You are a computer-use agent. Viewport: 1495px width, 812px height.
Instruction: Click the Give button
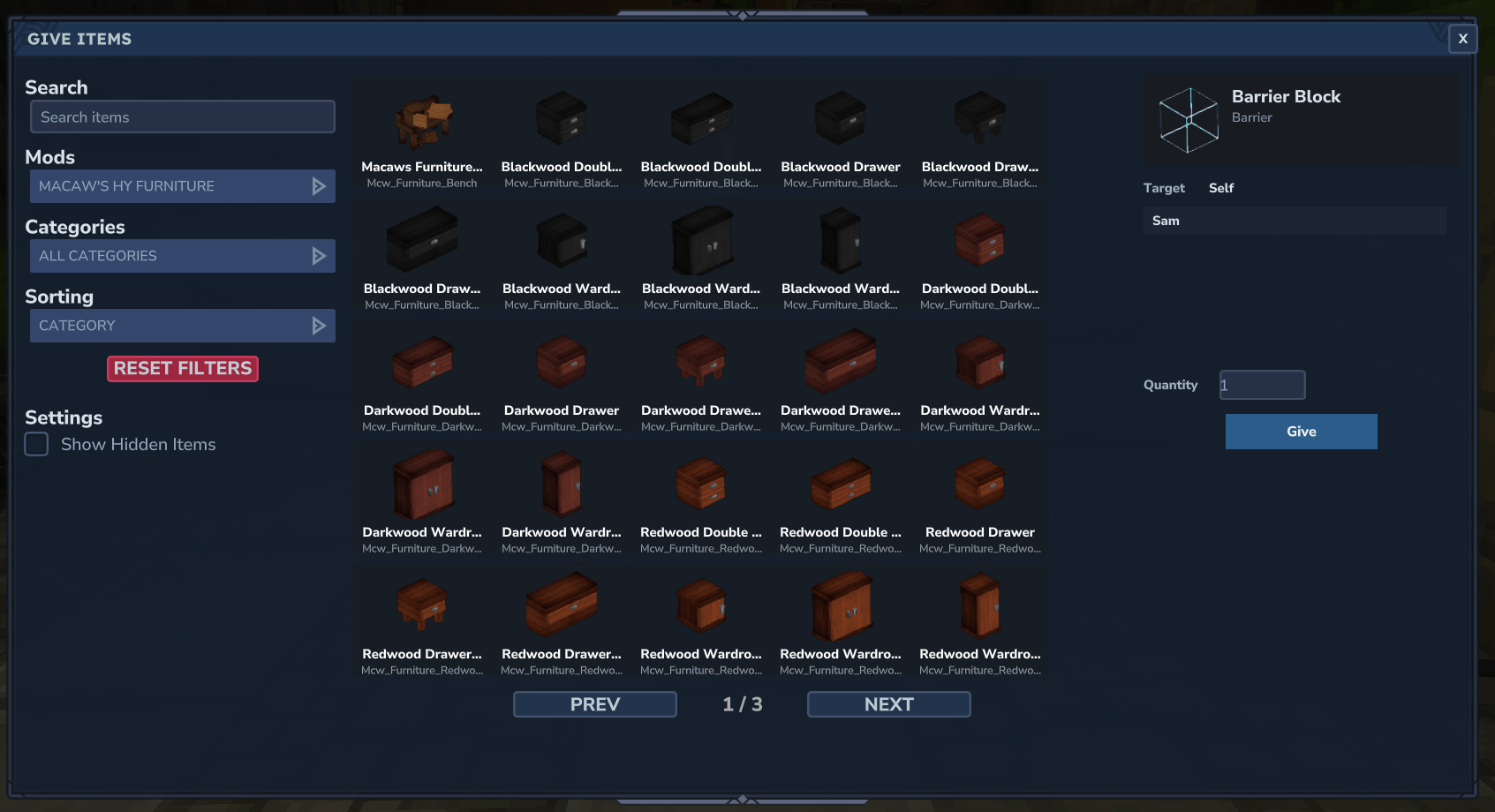(x=1301, y=432)
